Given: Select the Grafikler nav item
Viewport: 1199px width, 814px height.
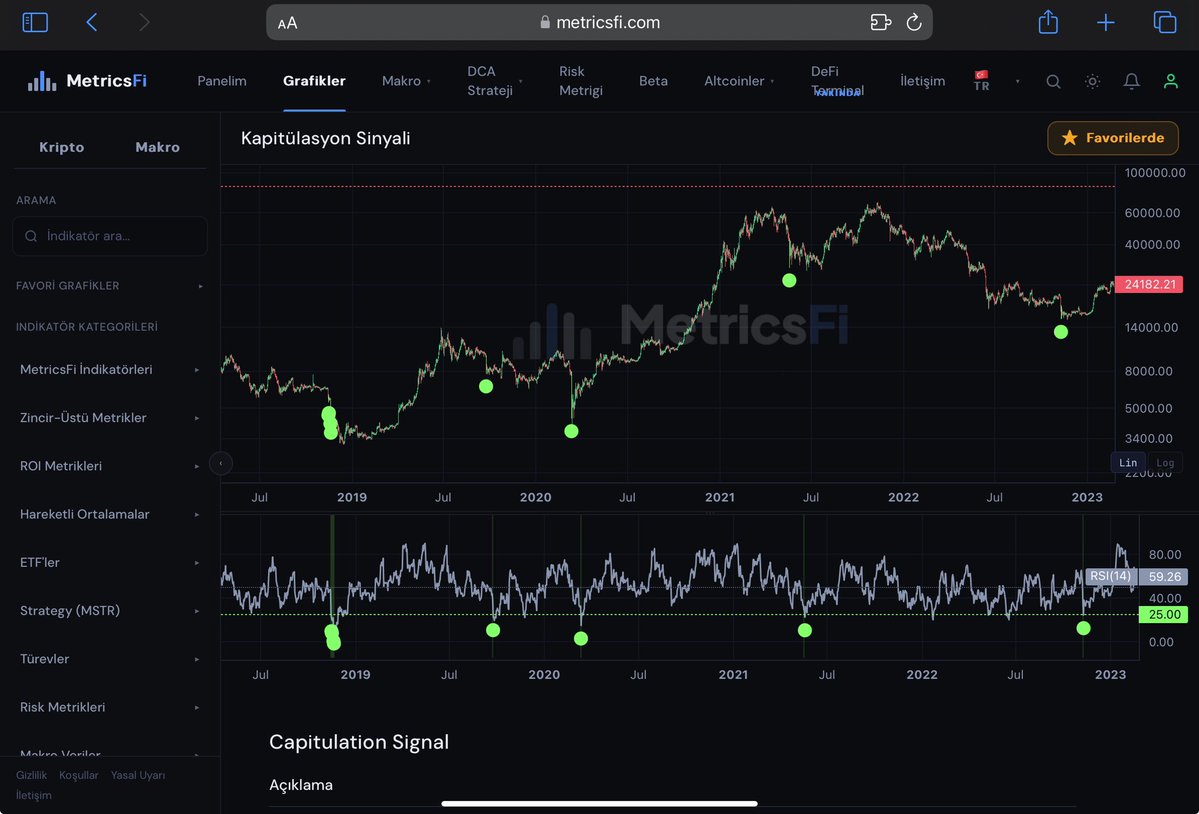Looking at the screenshot, I should (x=314, y=81).
